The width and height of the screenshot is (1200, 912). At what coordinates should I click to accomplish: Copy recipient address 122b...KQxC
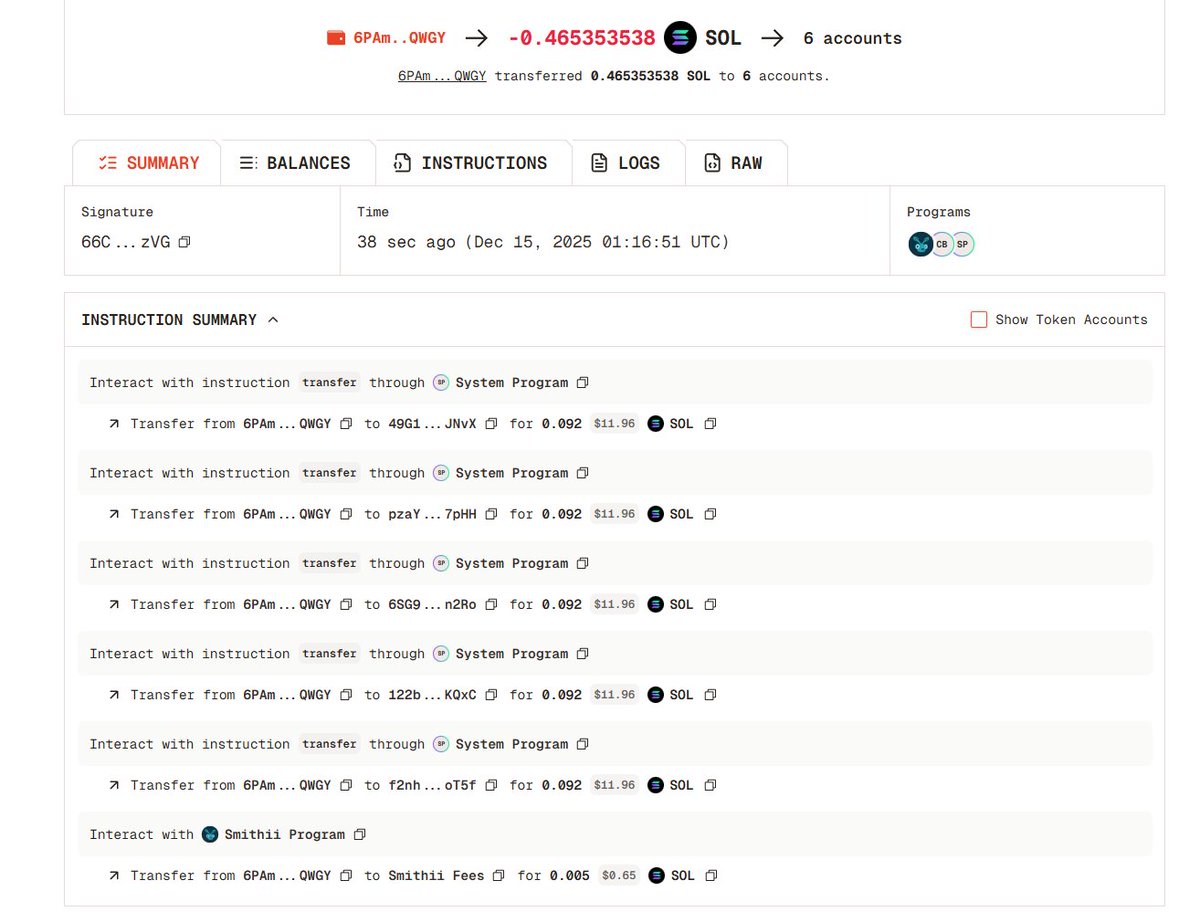[491, 695]
